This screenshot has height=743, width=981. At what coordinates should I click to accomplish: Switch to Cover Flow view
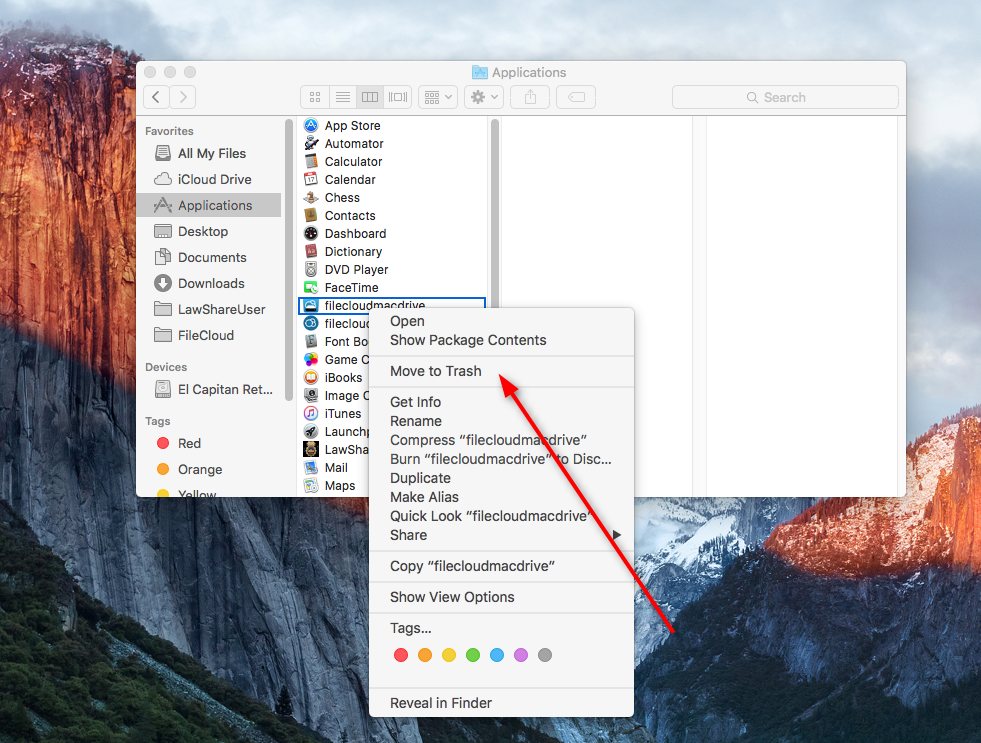(398, 97)
